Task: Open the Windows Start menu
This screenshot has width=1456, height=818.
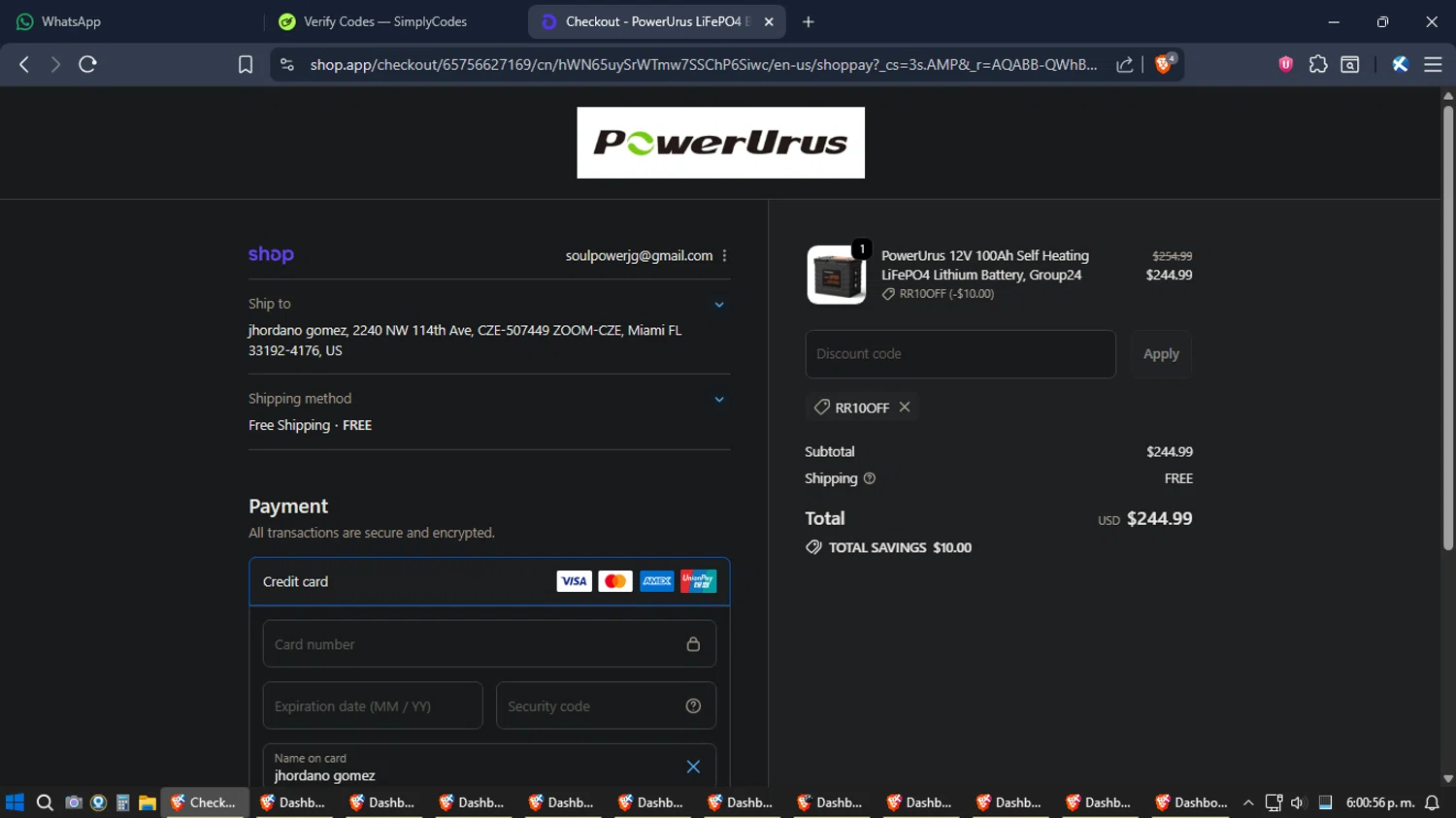Action: (15, 802)
